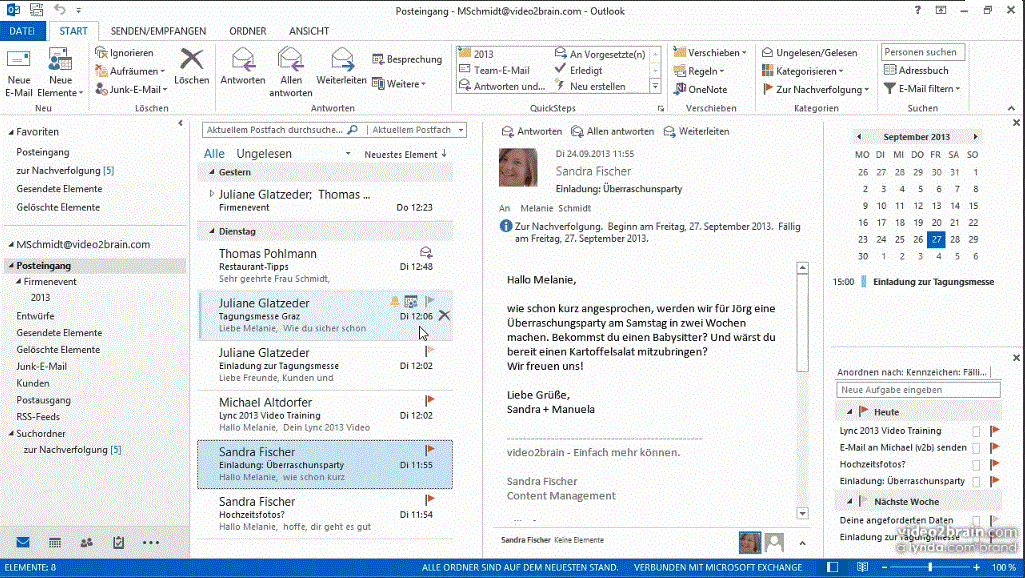Switch to People view in navigation bar
The image size is (1025, 578).
(86, 542)
